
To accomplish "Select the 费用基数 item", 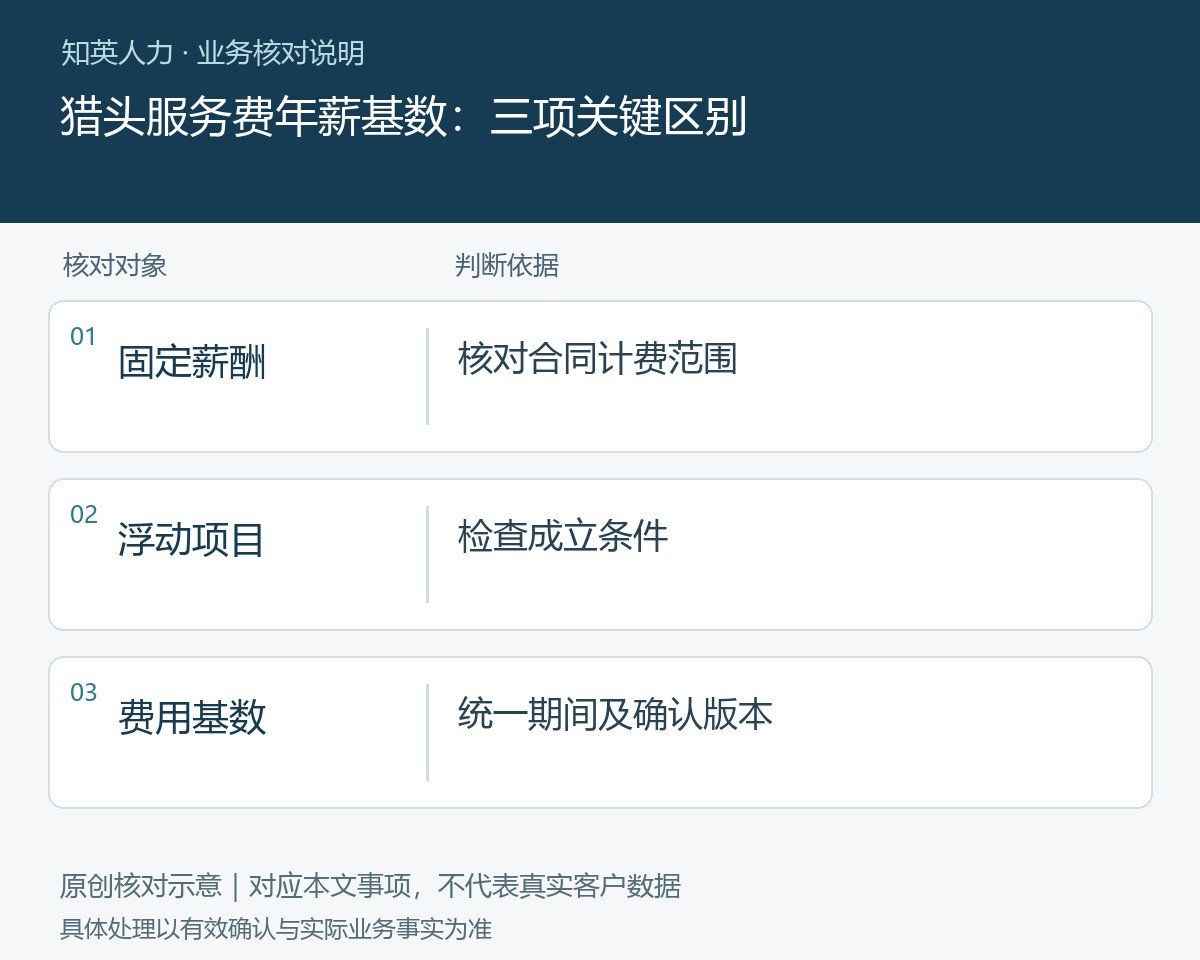I will coord(192,718).
